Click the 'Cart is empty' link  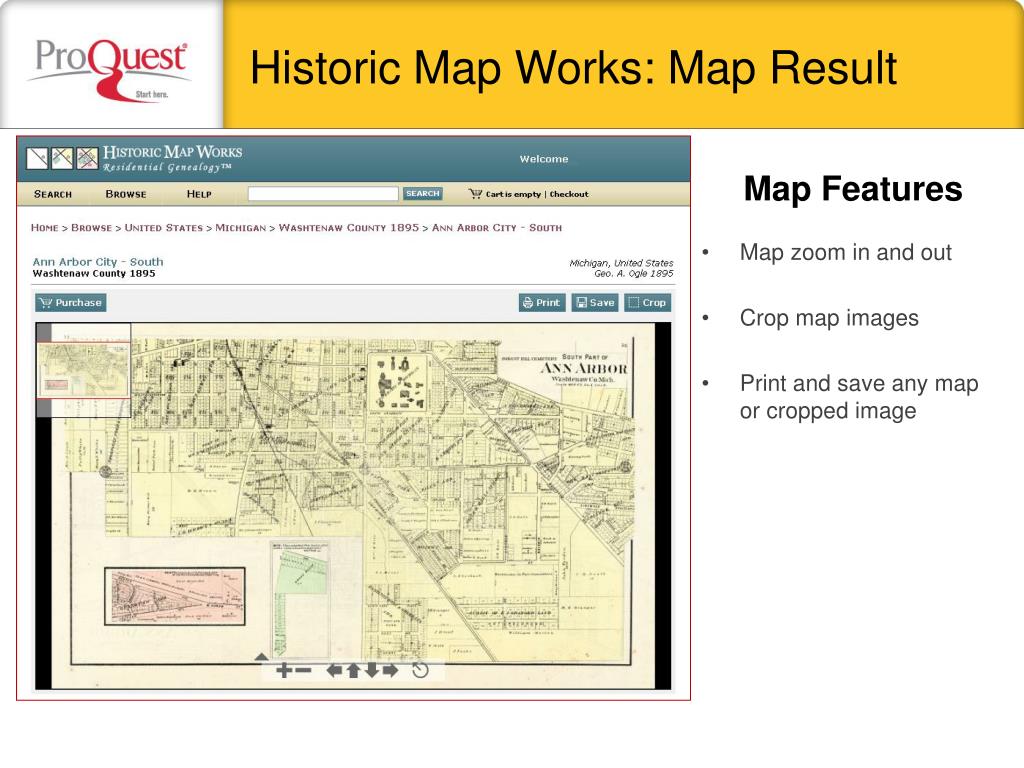pos(513,194)
